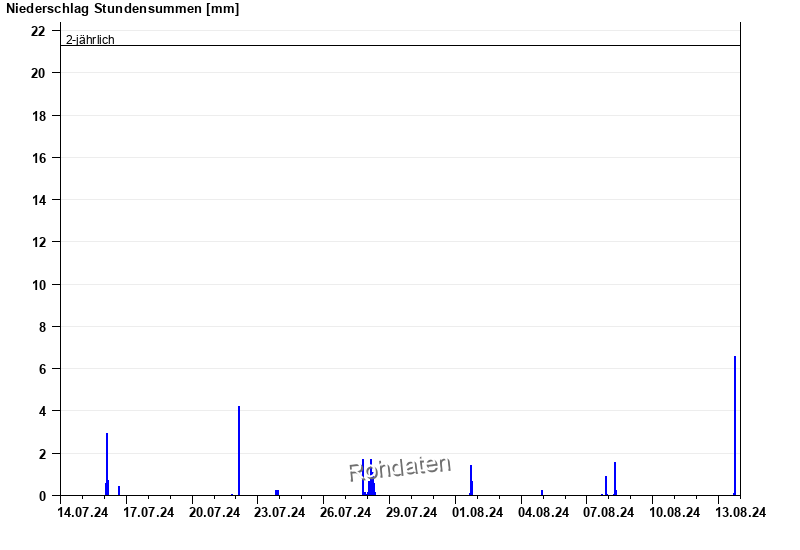Screen dimensions: 800x550
Task: Click the x-axis date label 17.07.24
Action: [x=149, y=513]
